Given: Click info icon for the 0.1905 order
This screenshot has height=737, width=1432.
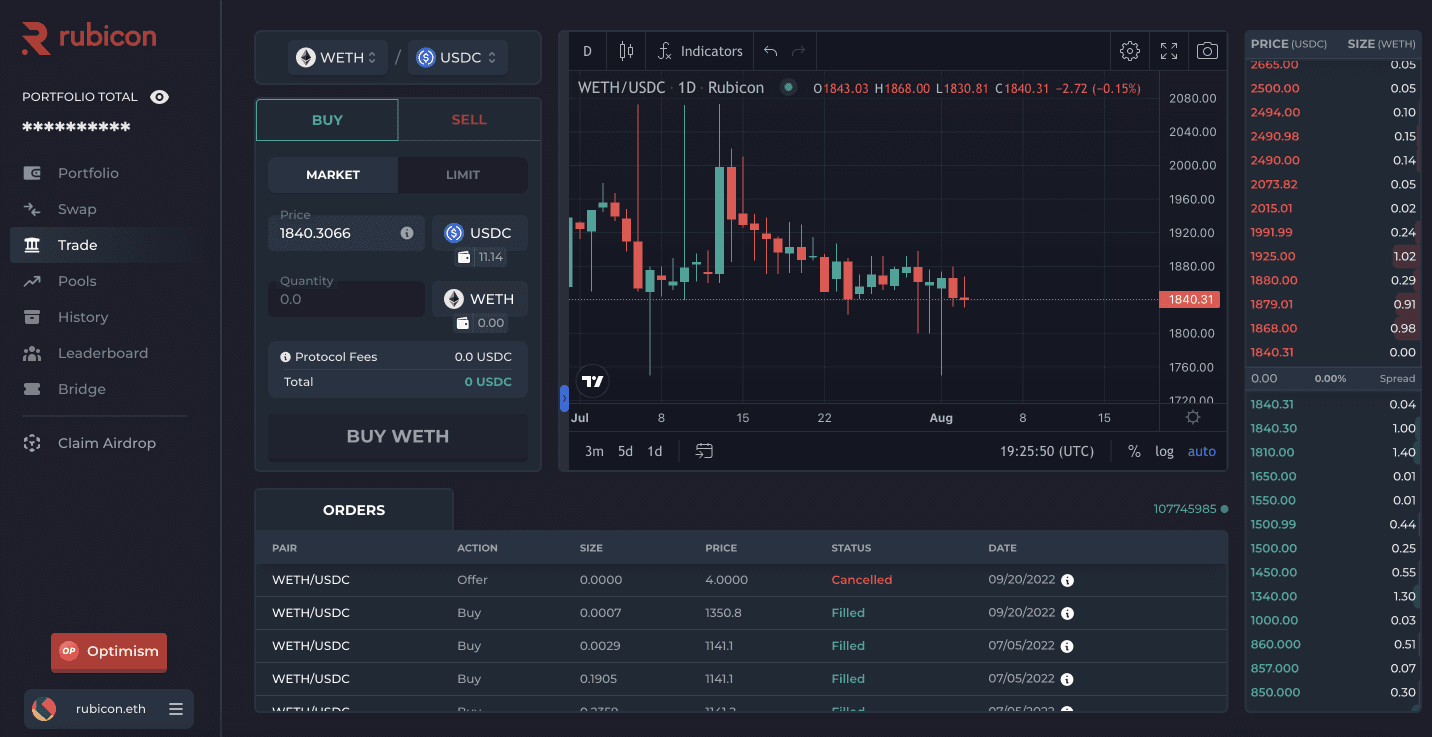Looking at the screenshot, I should tap(1067, 679).
